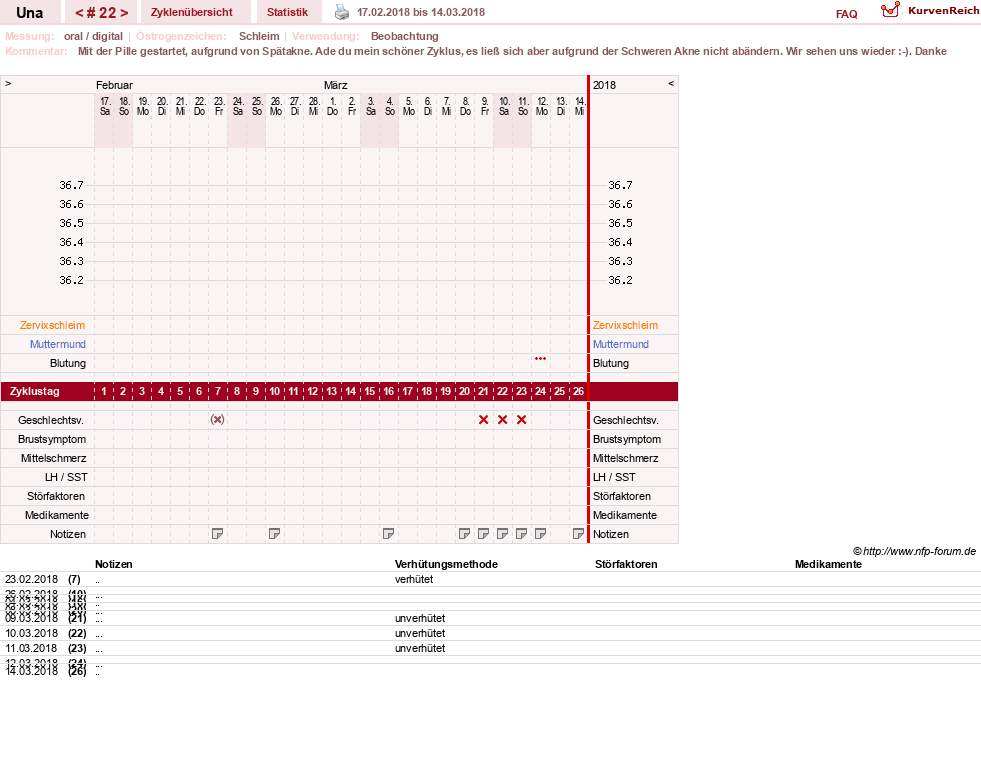Click the 10.03.2018 notes row date
Viewport: 981px width, 763px height.
point(31,633)
